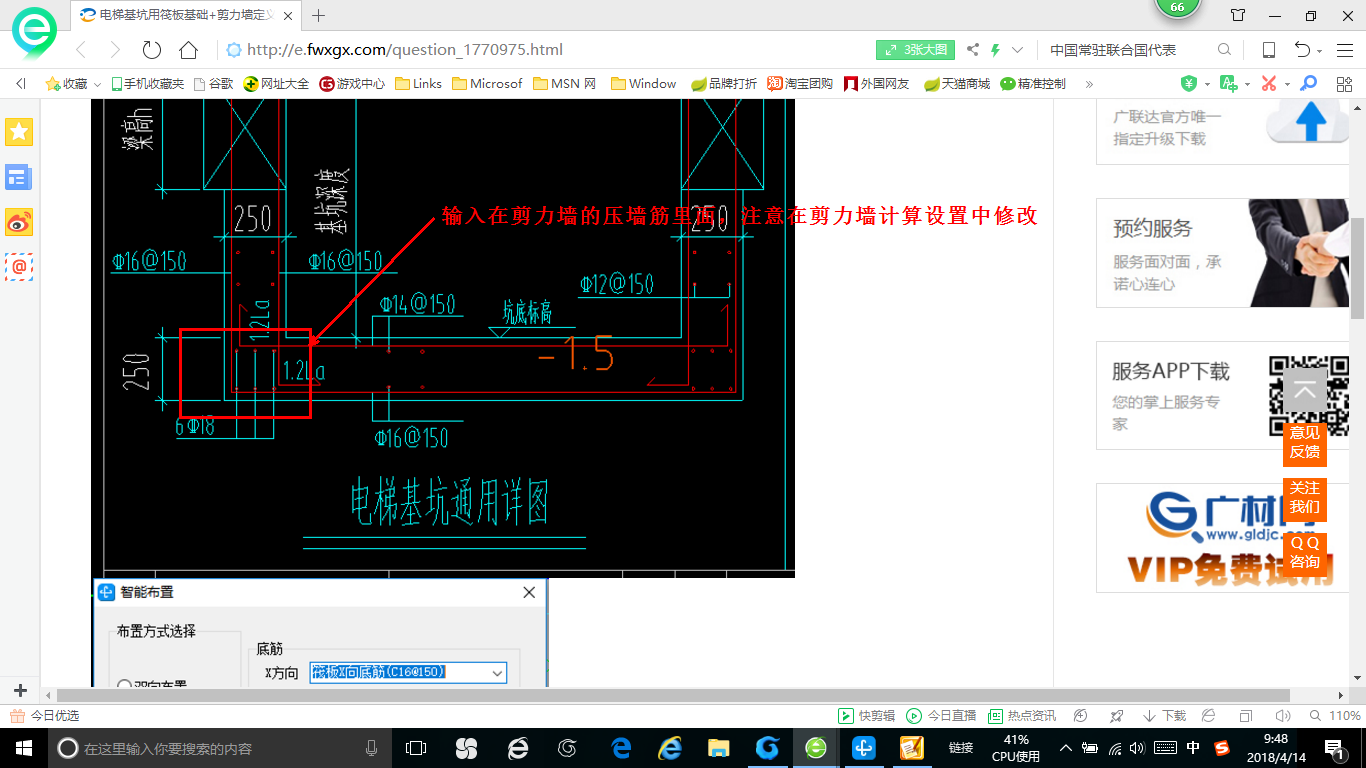Open the Windows Start menu

coord(23,748)
